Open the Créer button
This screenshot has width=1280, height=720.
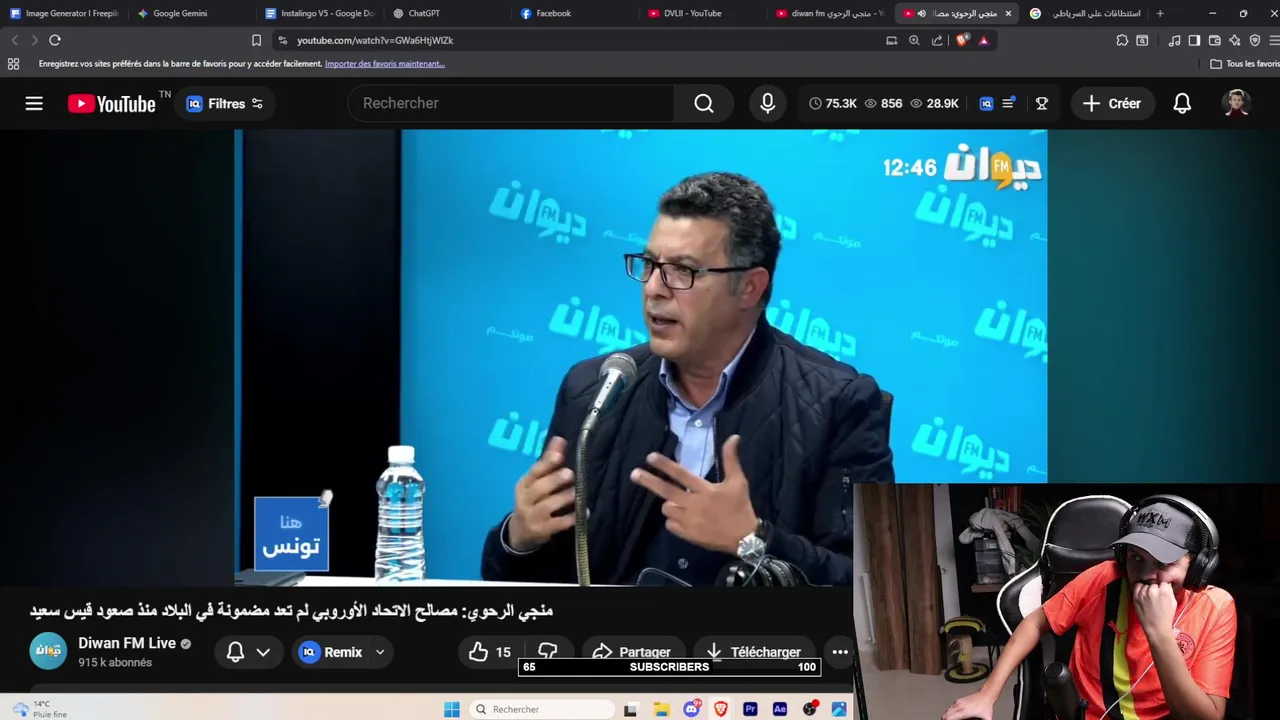point(1112,103)
